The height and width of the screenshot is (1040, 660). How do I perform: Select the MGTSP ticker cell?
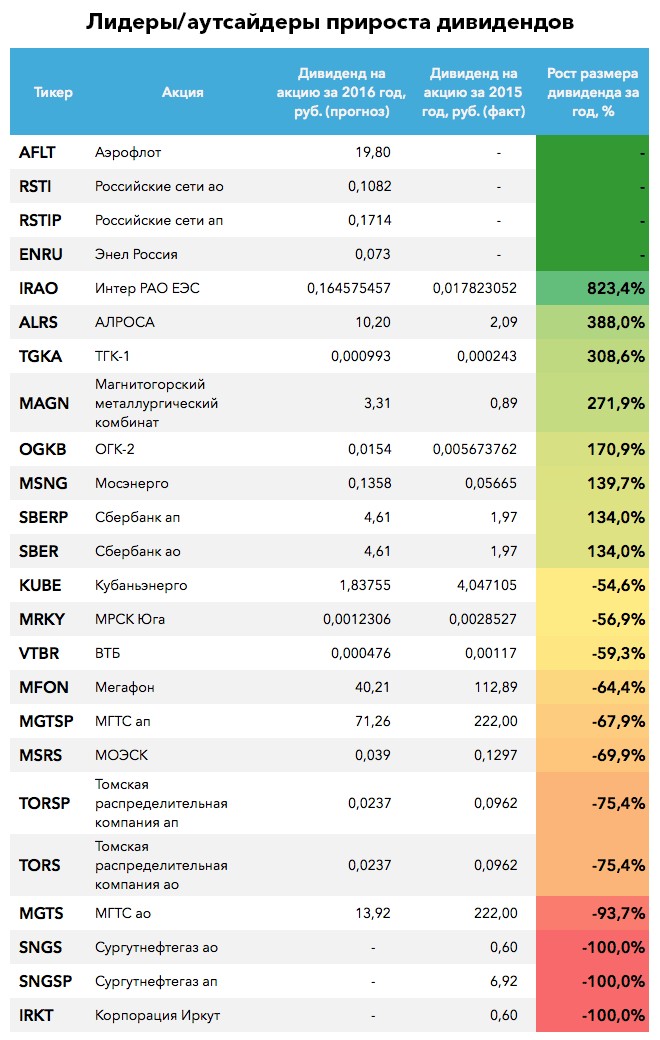(46, 722)
